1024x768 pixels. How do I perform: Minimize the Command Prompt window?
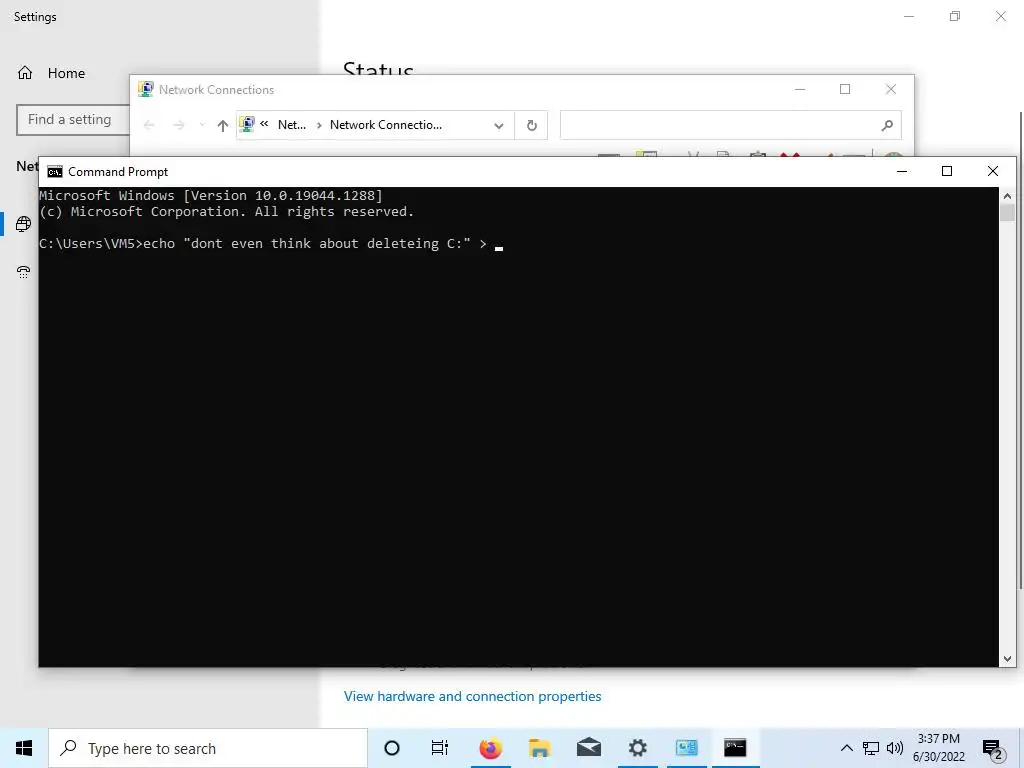coord(902,171)
